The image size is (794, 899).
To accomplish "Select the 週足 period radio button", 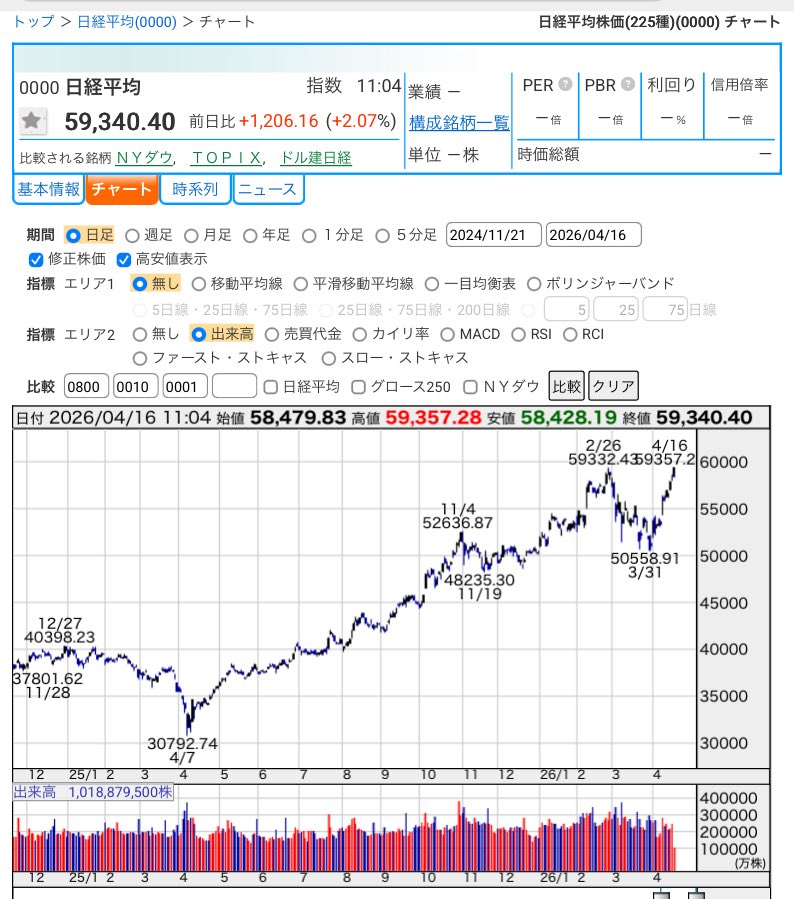I will (x=132, y=236).
